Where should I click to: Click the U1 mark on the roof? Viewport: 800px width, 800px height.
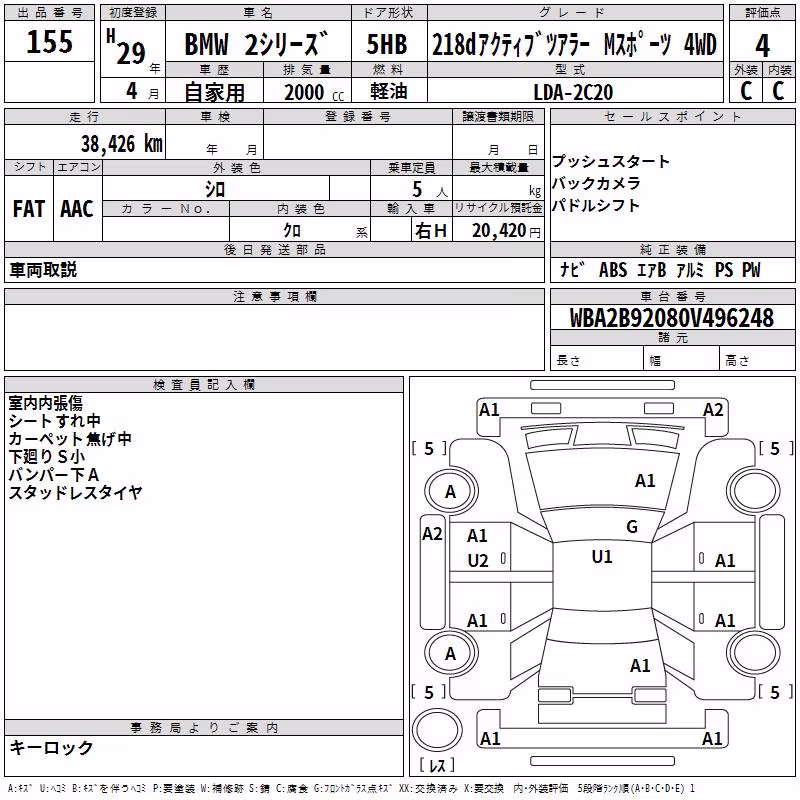pos(602,557)
